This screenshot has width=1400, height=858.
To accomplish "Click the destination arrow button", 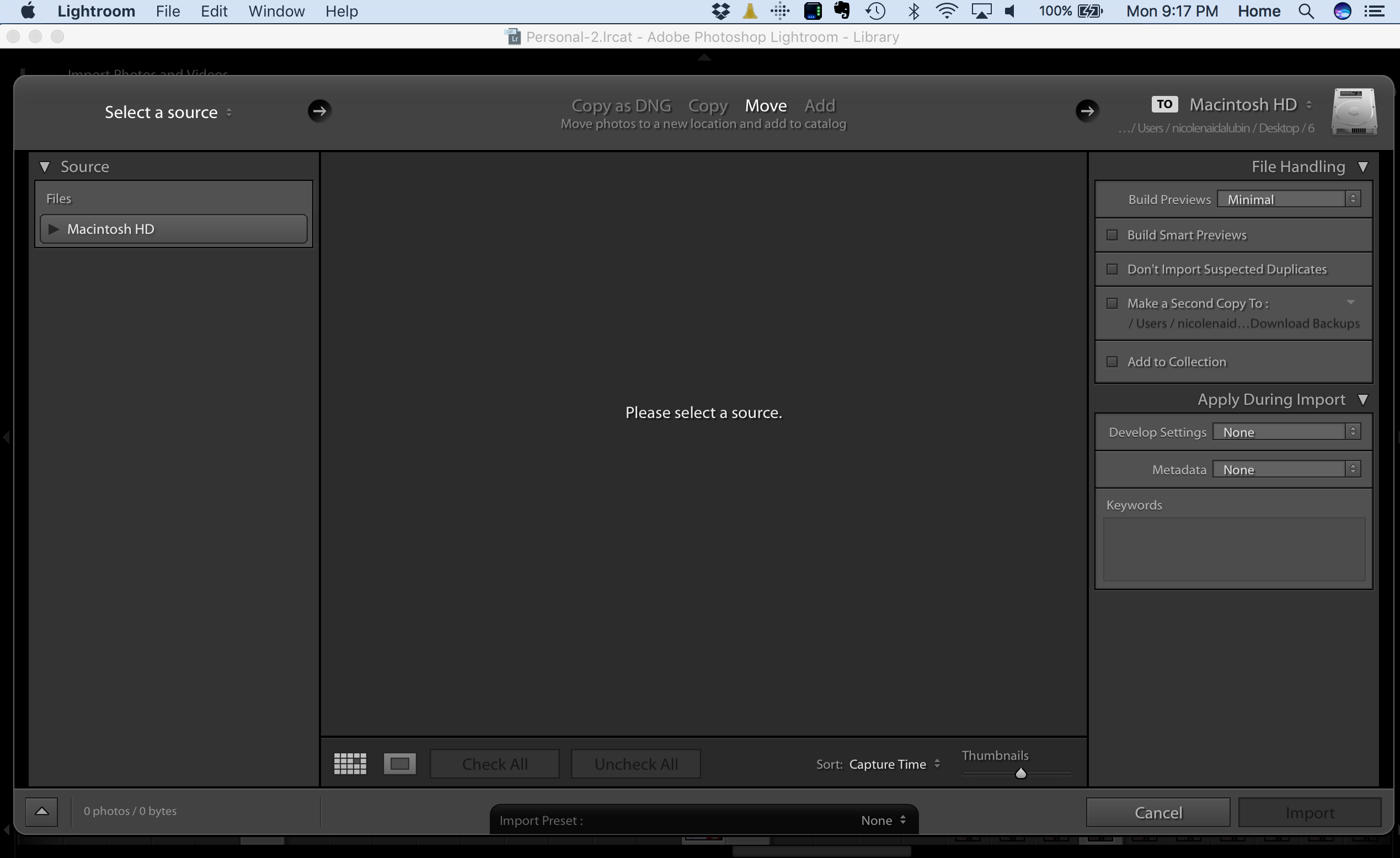I will coord(1087,111).
